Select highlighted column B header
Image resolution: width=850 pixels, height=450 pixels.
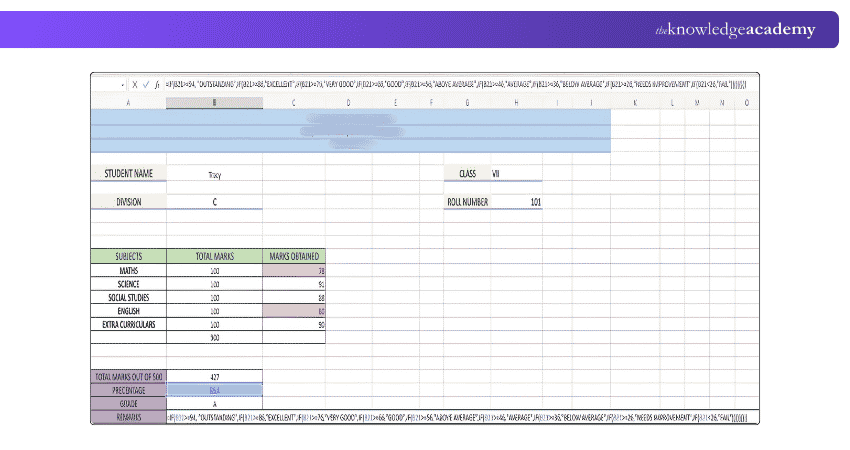[215, 102]
